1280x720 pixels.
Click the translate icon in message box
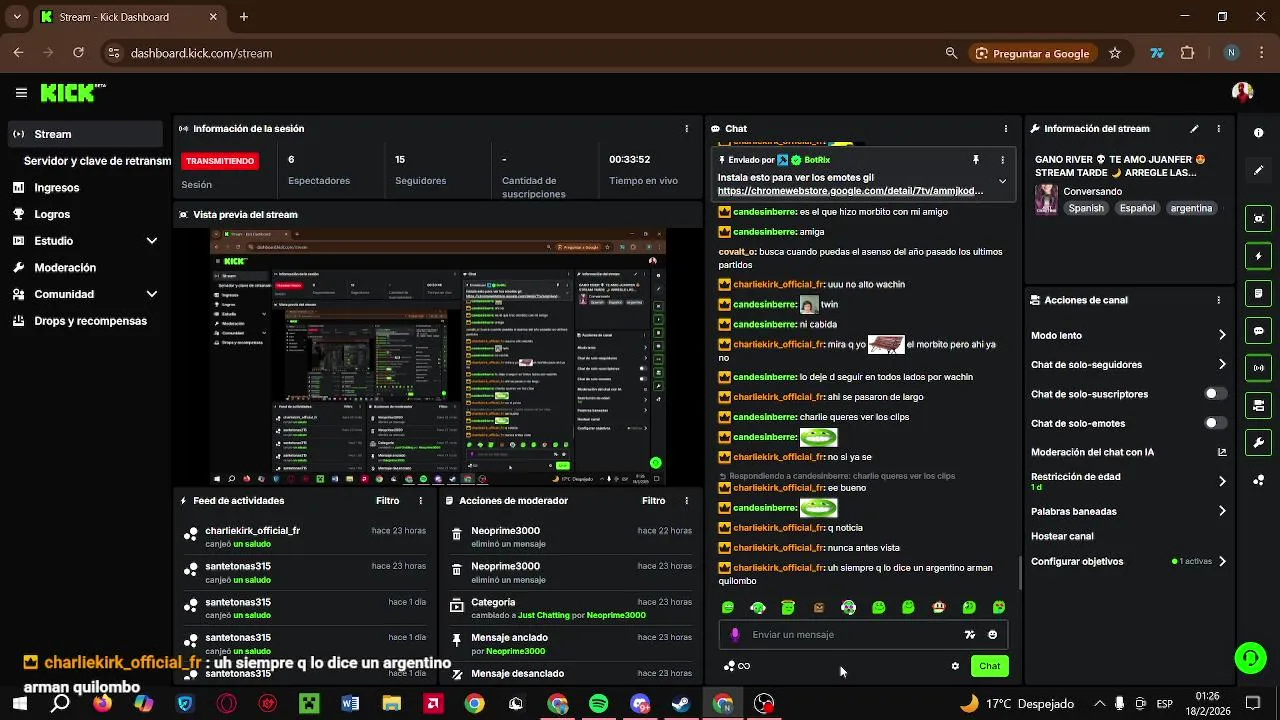coord(969,635)
